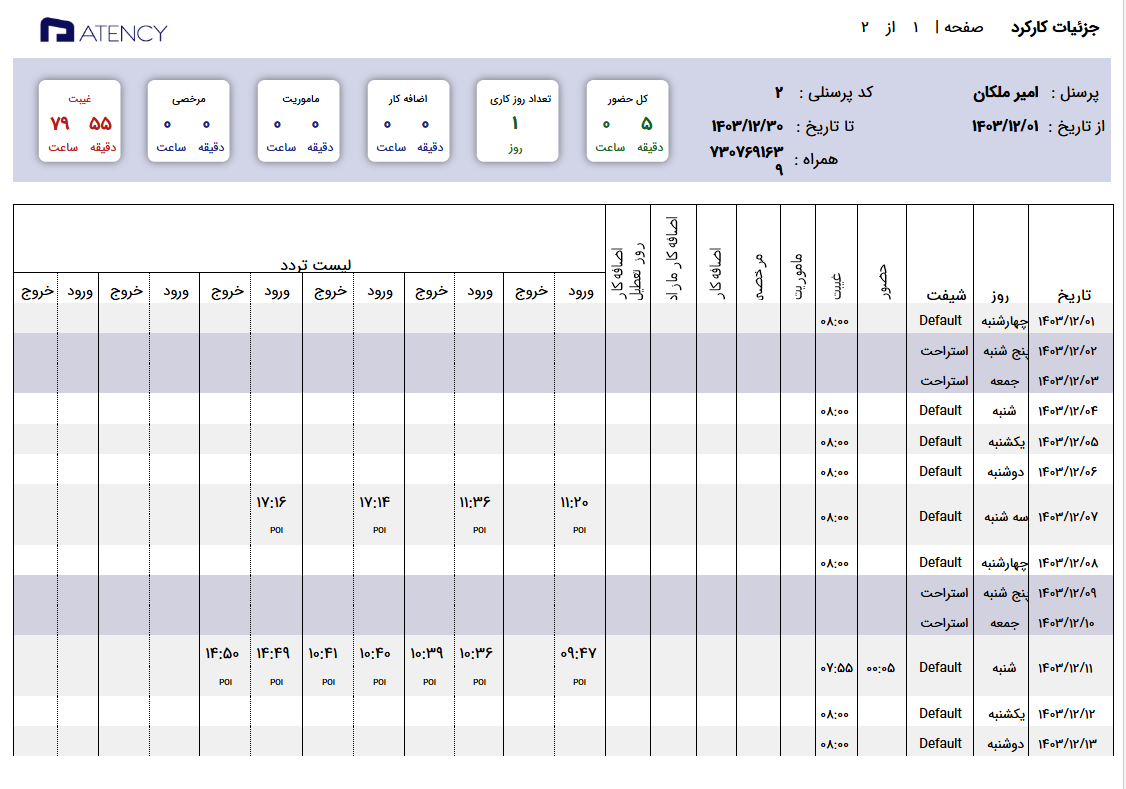Click the 07:55 absence value
Screen dimensions: 1126x789
click(836, 668)
